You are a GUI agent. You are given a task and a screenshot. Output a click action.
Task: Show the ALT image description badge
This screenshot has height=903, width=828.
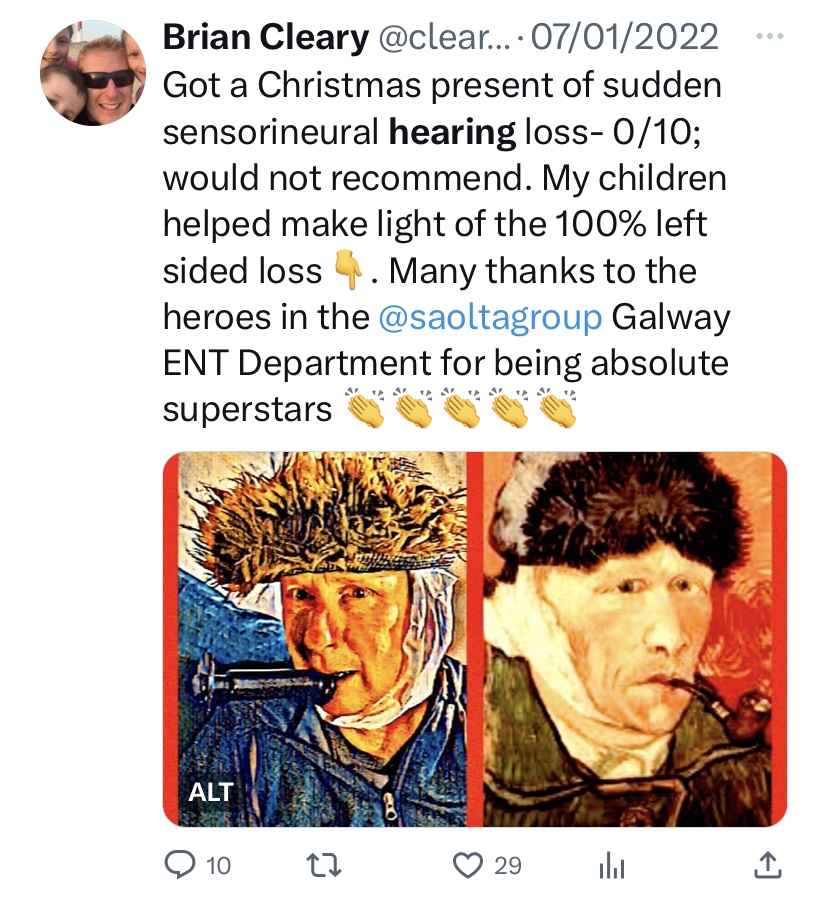pos(211,793)
